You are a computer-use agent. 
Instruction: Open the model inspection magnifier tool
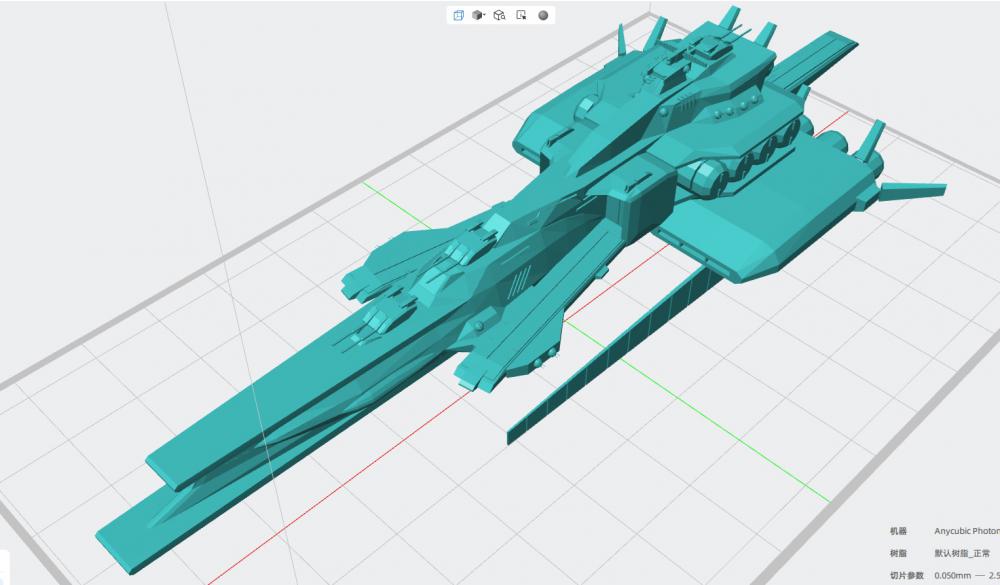(500, 15)
